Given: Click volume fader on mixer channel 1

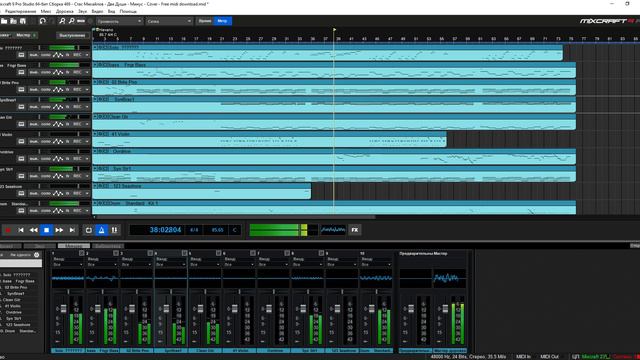Looking at the screenshot, I should pyautogui.click(x=63, y=309).
